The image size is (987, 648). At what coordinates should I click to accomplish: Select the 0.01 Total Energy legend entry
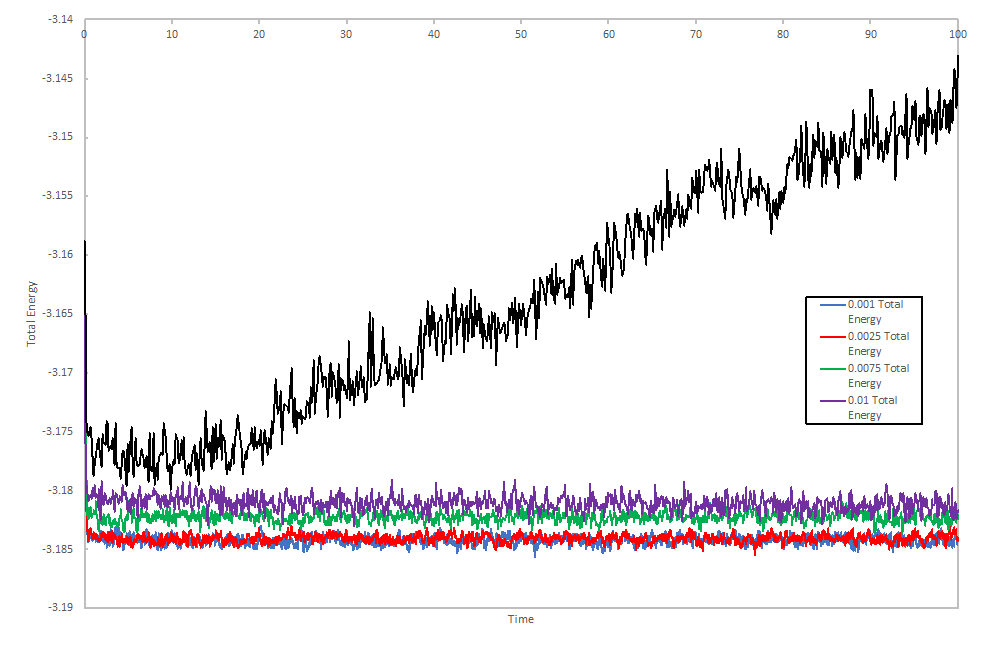point(859,408)
